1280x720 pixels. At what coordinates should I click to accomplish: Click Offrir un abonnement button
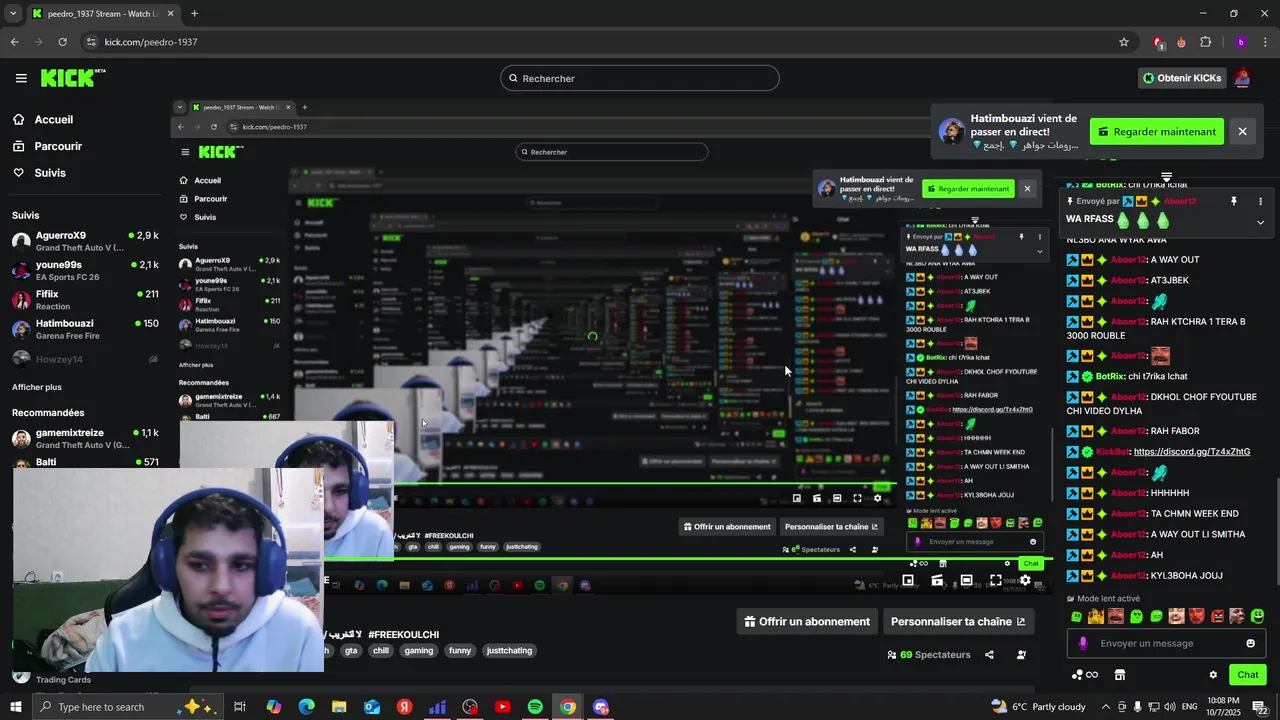[x=807, y=621]
